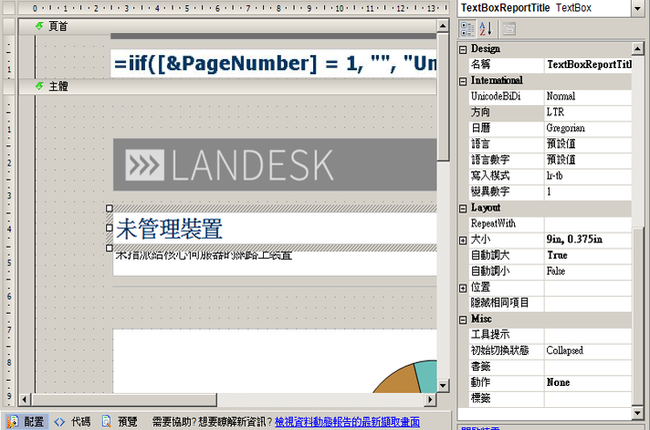Click the 自動調大 value True
Screen dimensions: 650x430
[588, 255]
